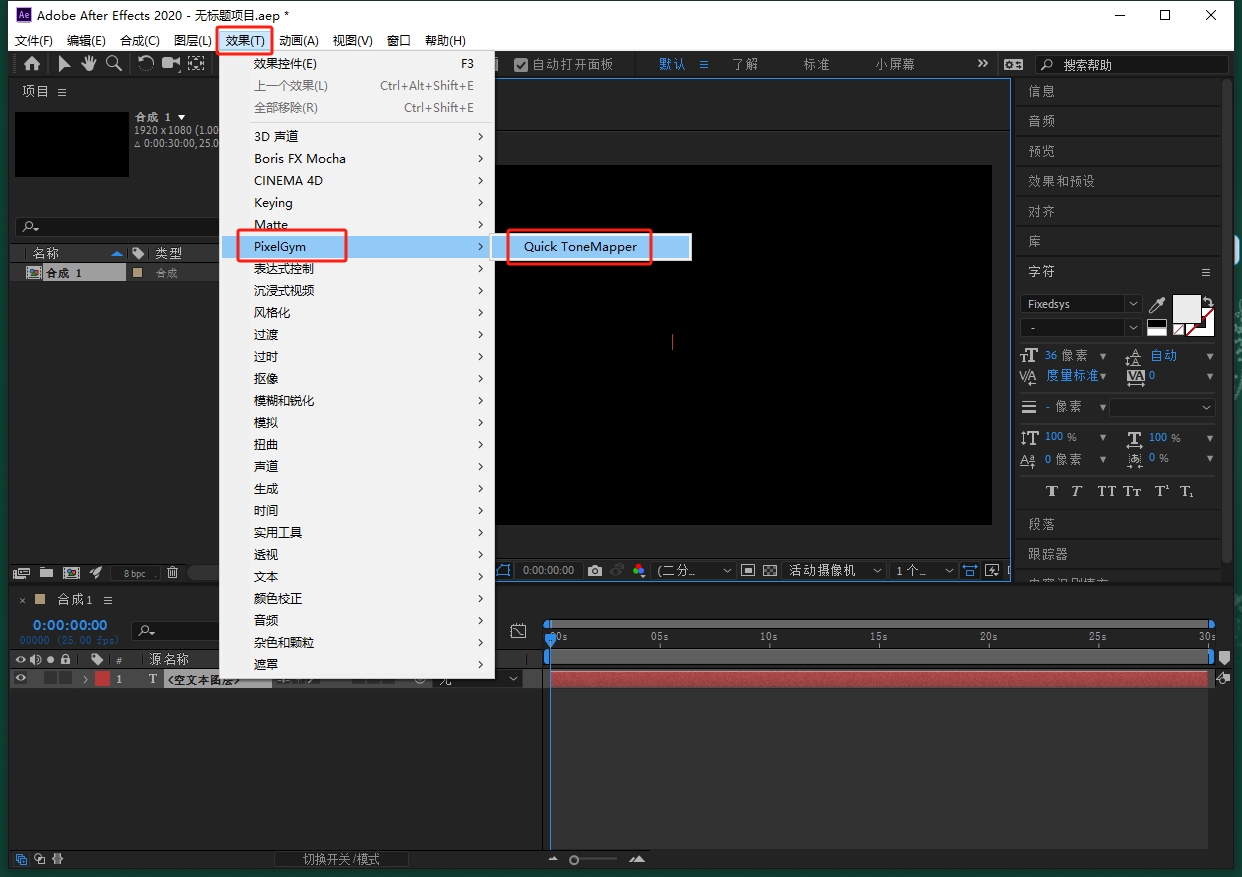The image size is (1242, 877).
Task: Open the 跟踪器 panel header
Action: click(x=1048, y=554)
